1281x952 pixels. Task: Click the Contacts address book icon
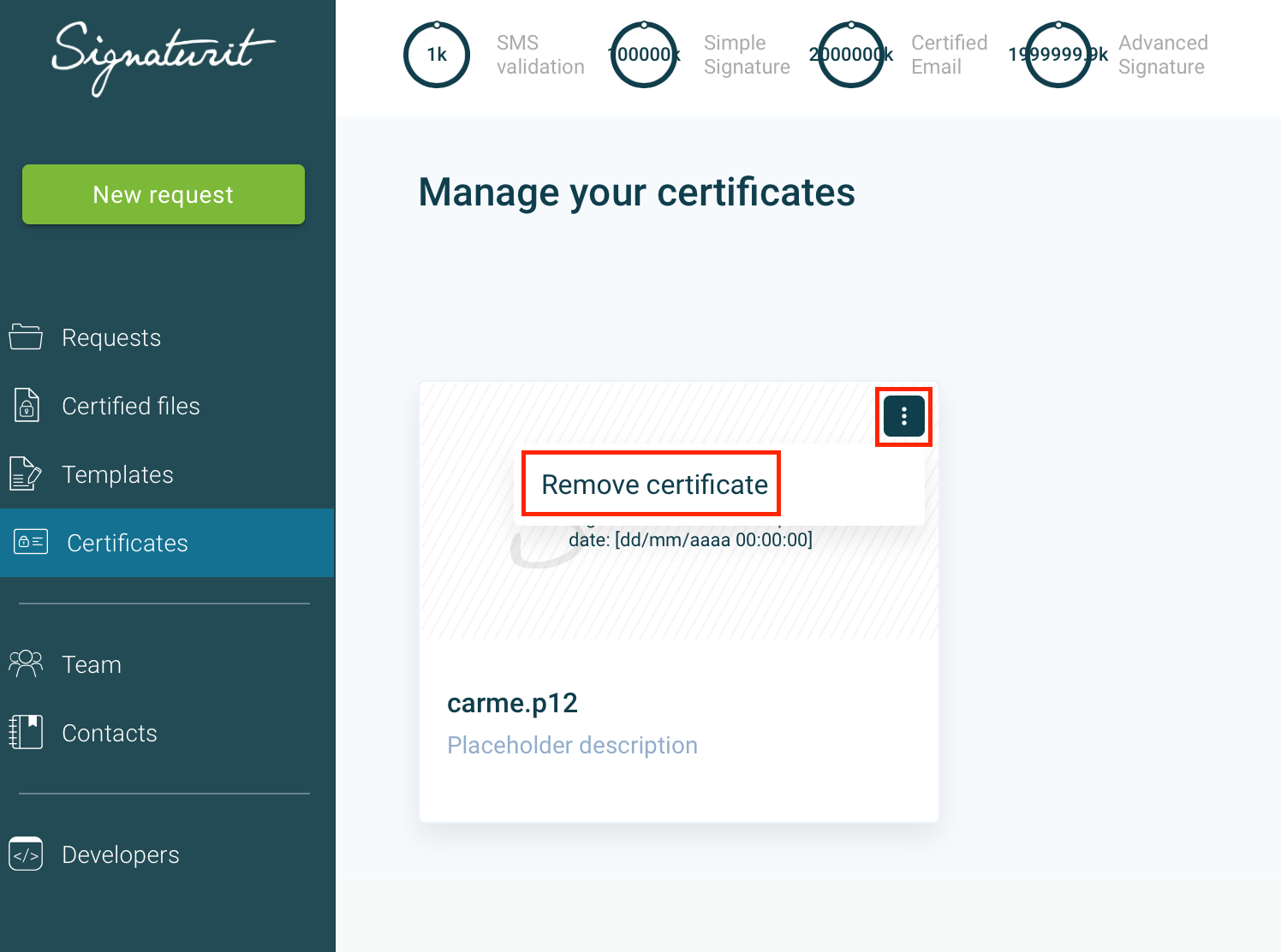(x=26, y=732)
